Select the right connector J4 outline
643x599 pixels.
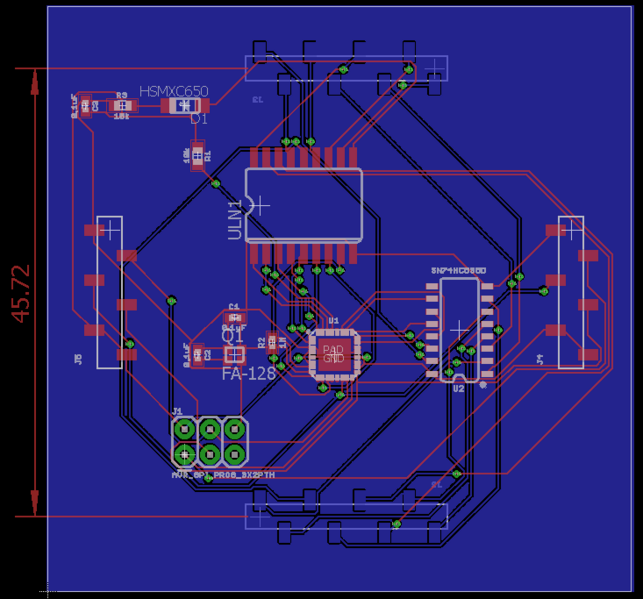[570, 291]
